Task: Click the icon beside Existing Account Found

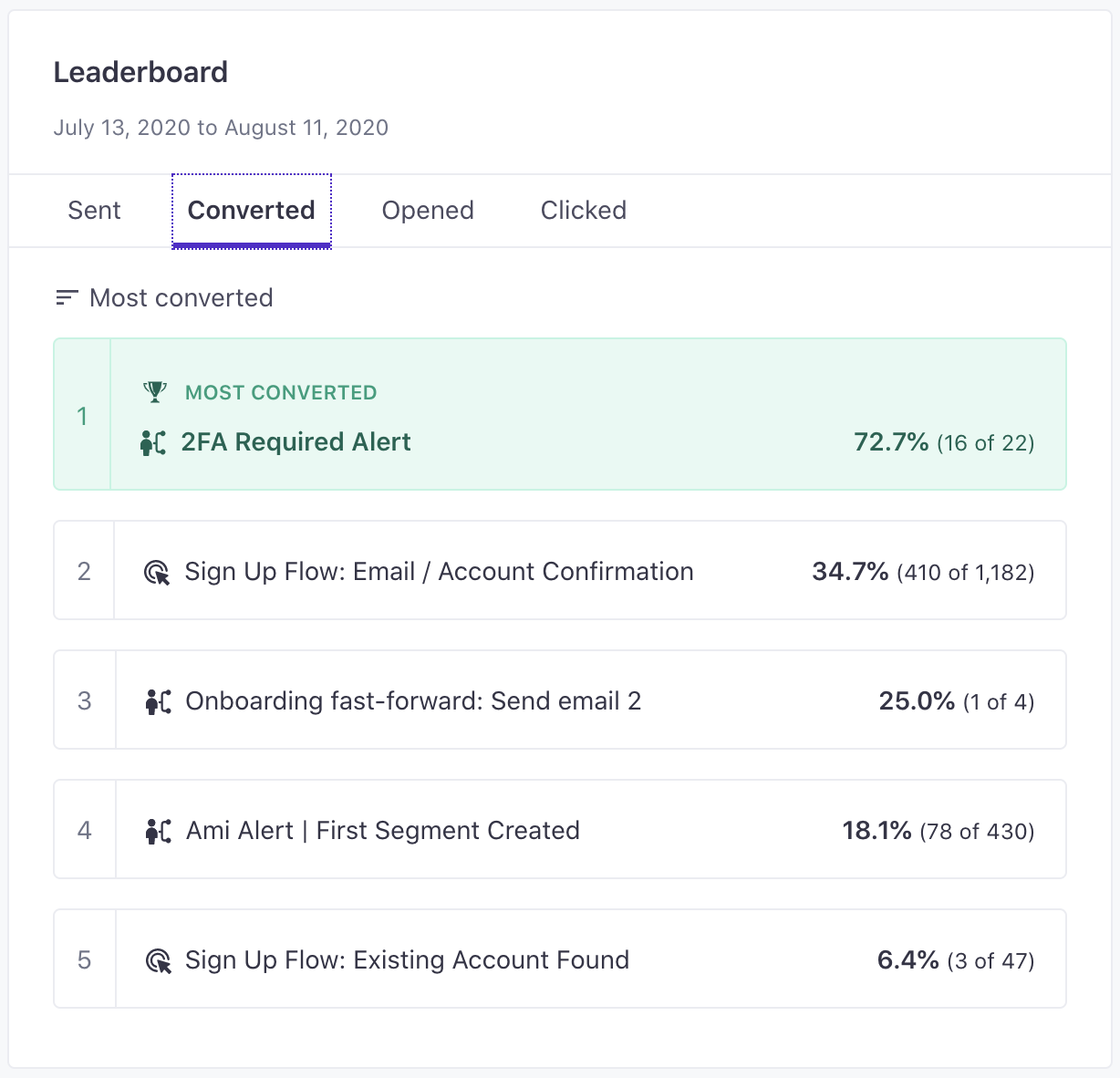Action: [158, 961]
